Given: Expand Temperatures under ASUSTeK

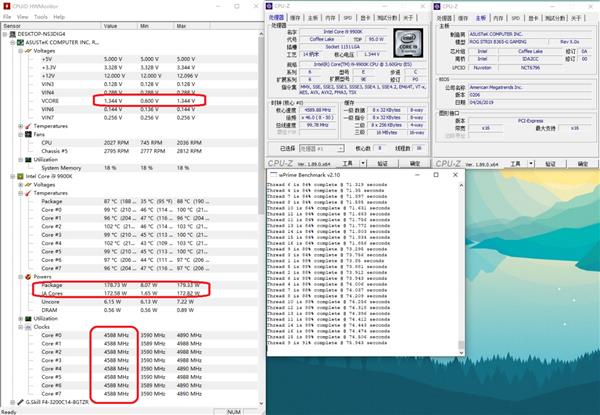Looking at the screenshot, I should click(x=21, y=126).
